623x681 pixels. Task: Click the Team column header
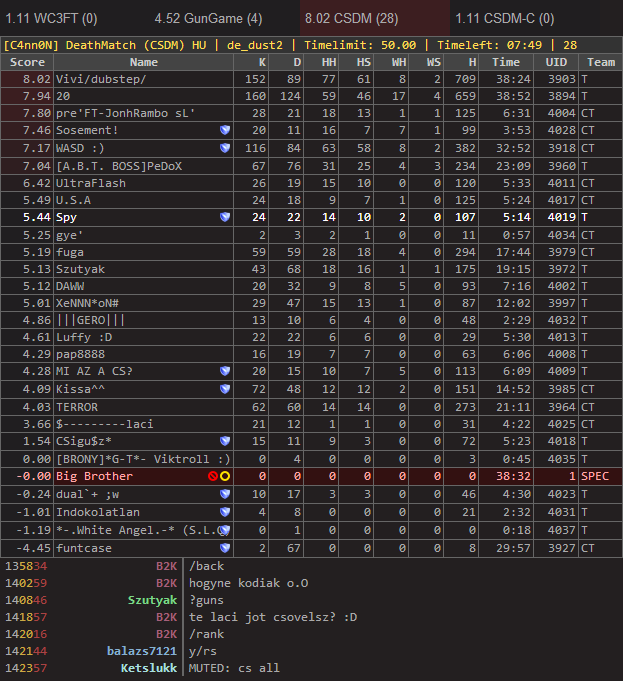(x=600, y=62)
